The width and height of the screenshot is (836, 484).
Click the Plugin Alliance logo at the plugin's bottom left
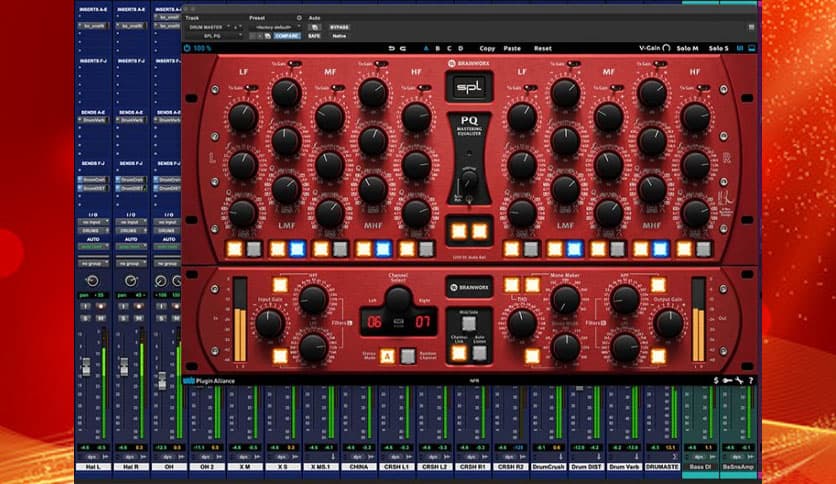pyautogui.click(x=209, y=381)
